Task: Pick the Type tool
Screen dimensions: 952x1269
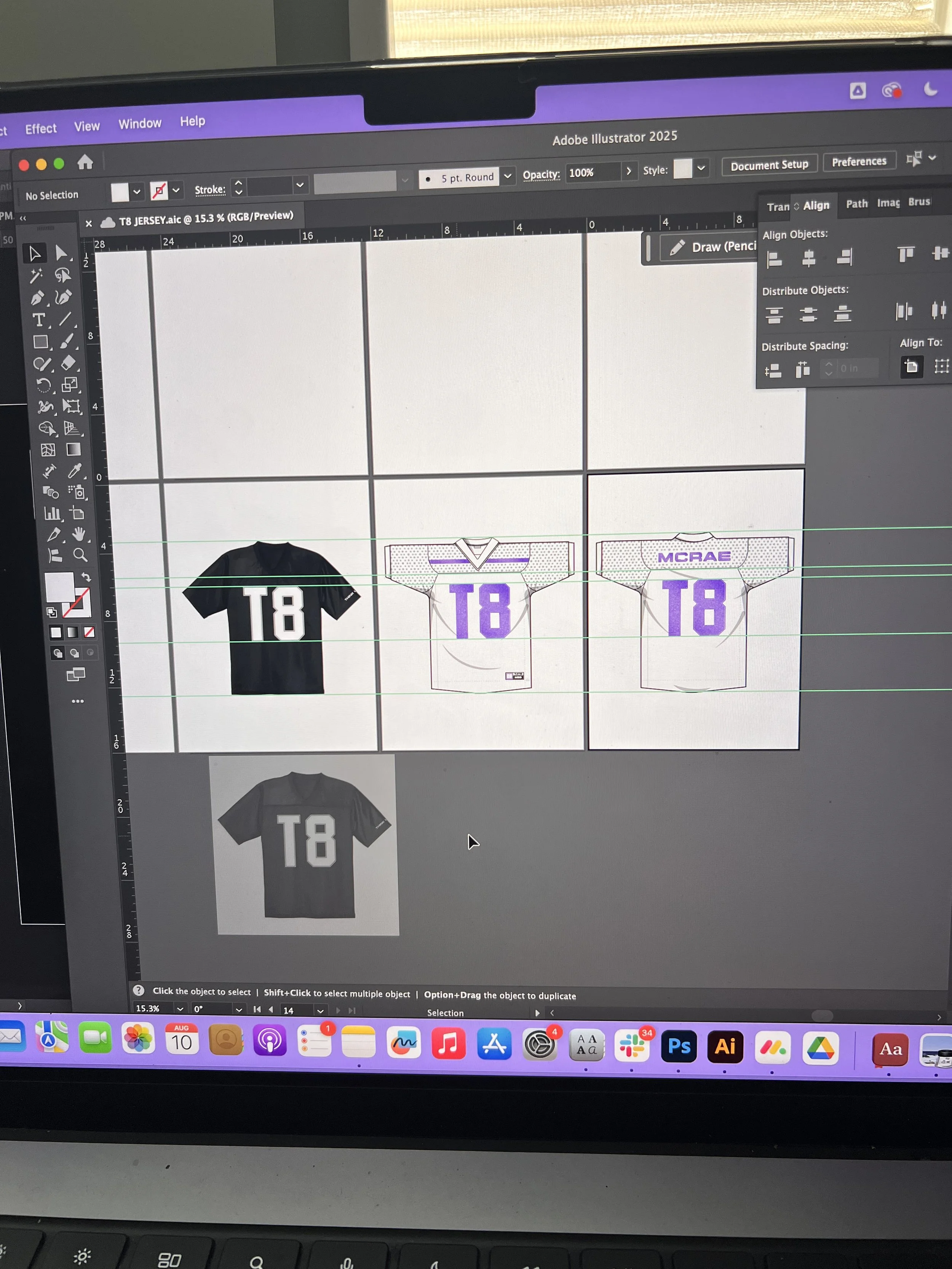Action: [38, 320]
